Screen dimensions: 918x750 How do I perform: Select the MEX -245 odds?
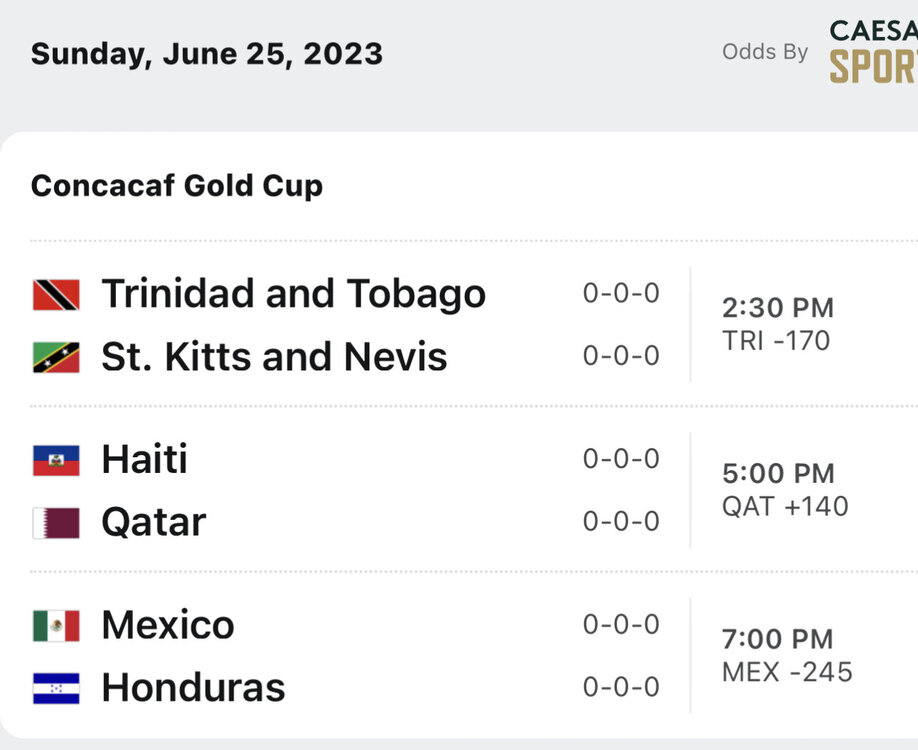pyautogui.click(x=787, y=672)
